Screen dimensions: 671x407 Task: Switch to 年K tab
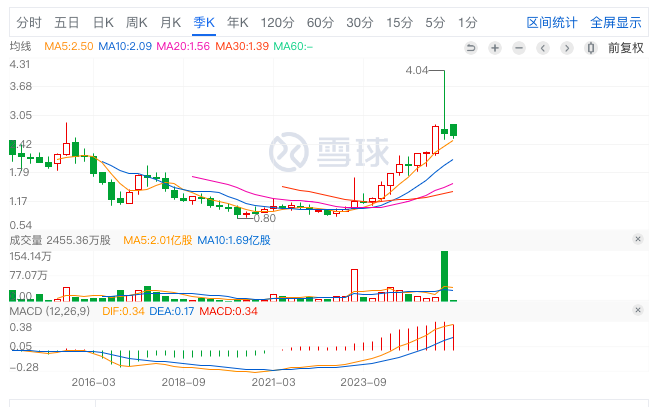point(238,22)
